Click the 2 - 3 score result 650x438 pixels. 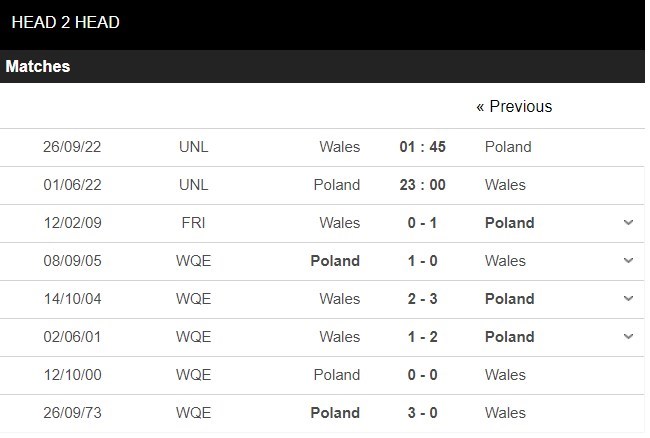(422, 299)
